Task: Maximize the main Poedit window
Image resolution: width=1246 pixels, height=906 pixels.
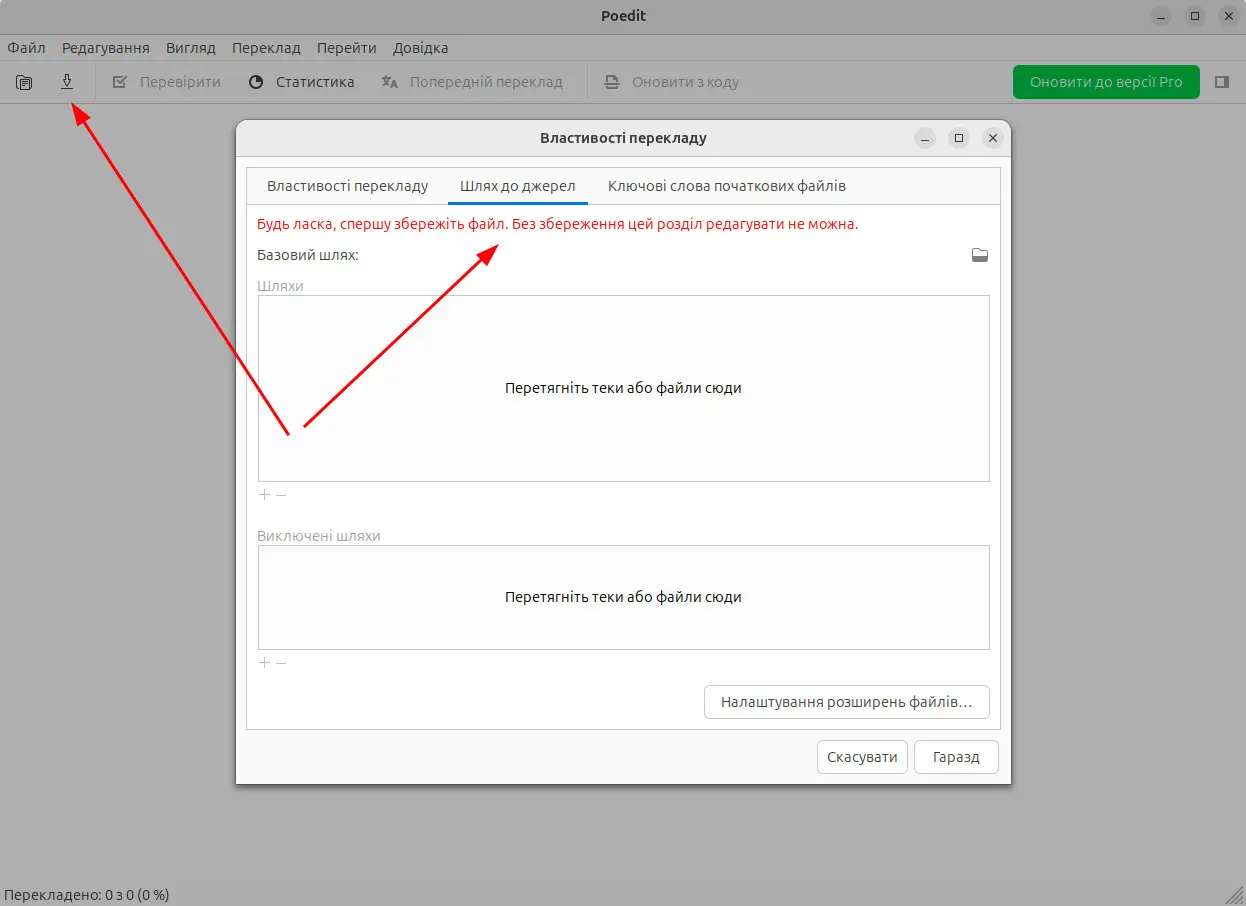Action: click(x=1194, y=16)
